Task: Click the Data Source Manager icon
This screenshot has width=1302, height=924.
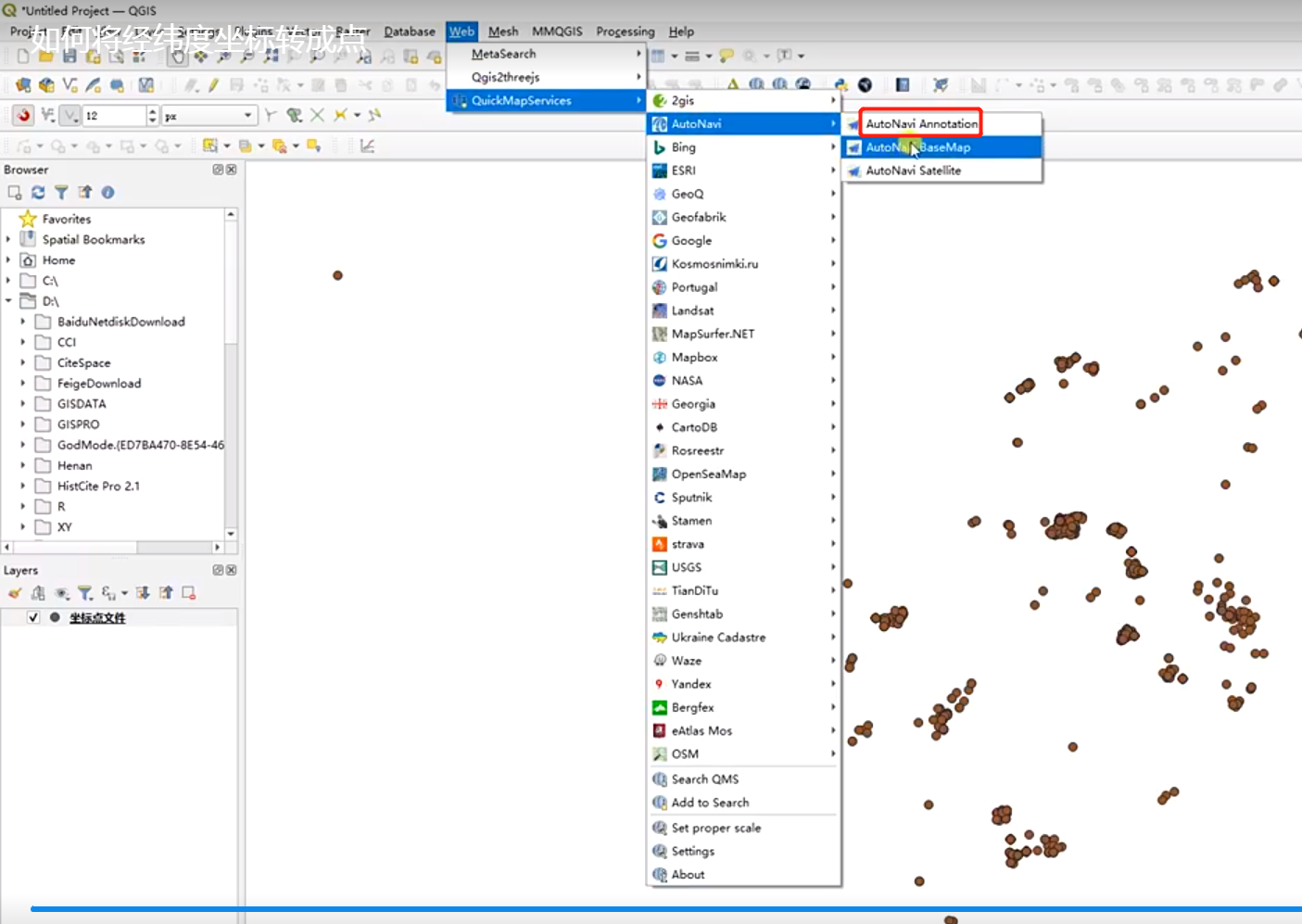Action: point(23,85)
